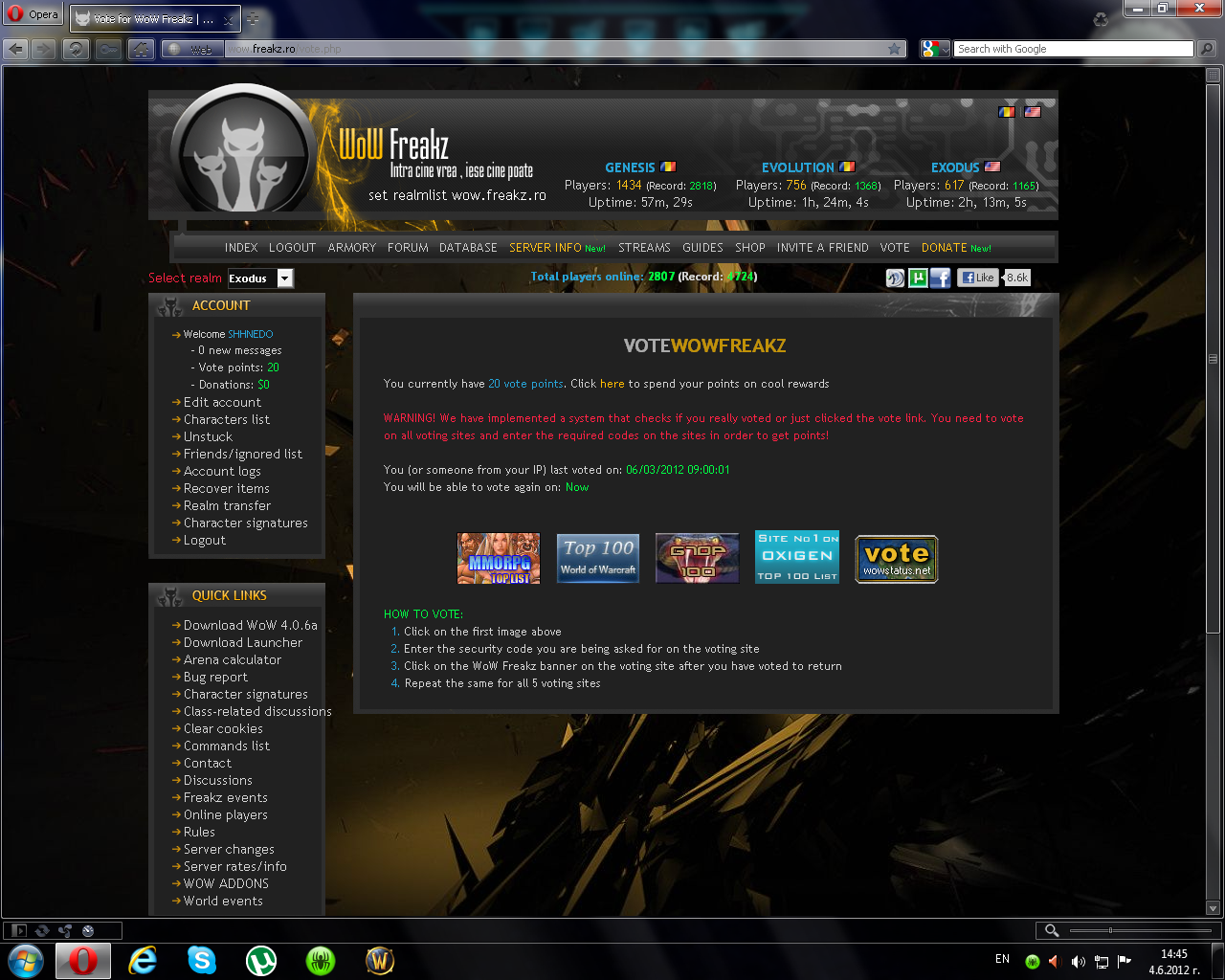
Task: Open Download WoW 4.0.6a link
Action: click(251, 625)
